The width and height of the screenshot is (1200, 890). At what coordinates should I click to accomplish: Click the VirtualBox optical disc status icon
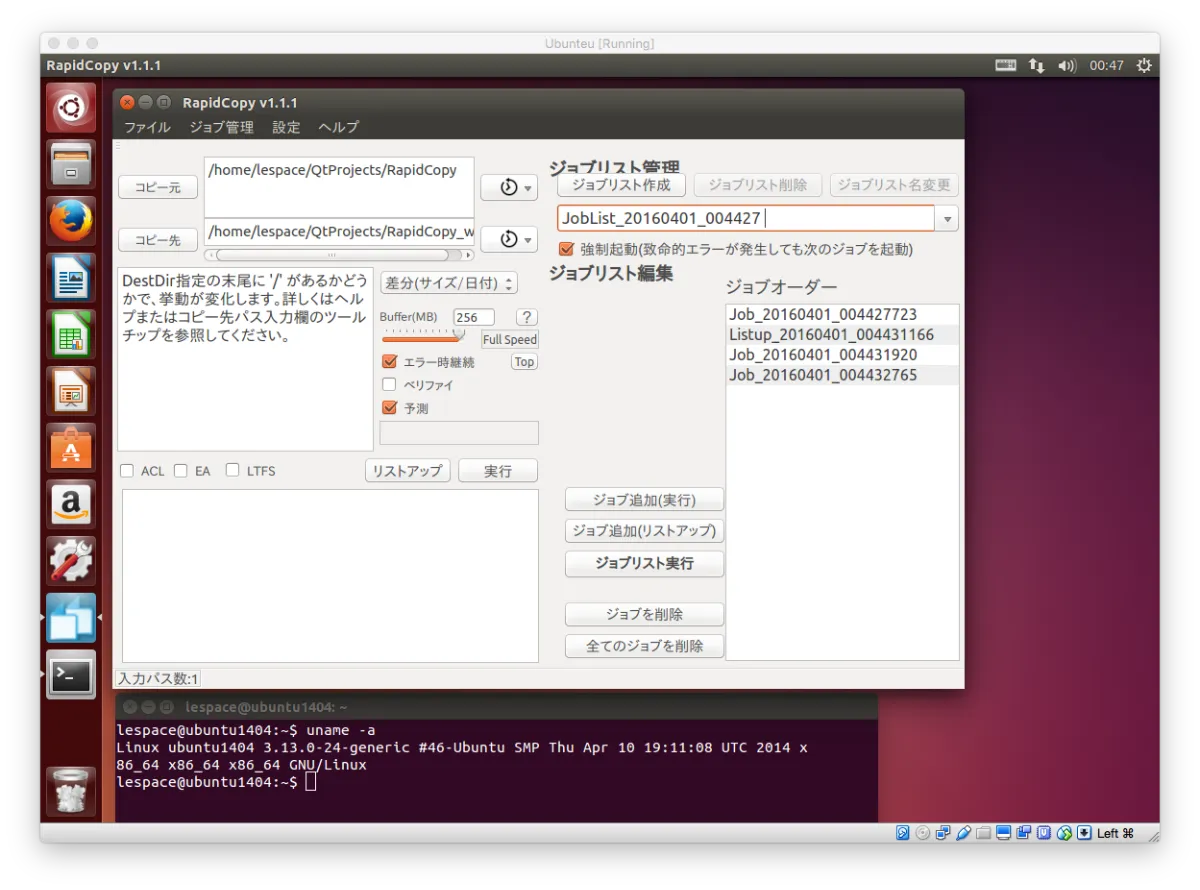click(923, 832)
